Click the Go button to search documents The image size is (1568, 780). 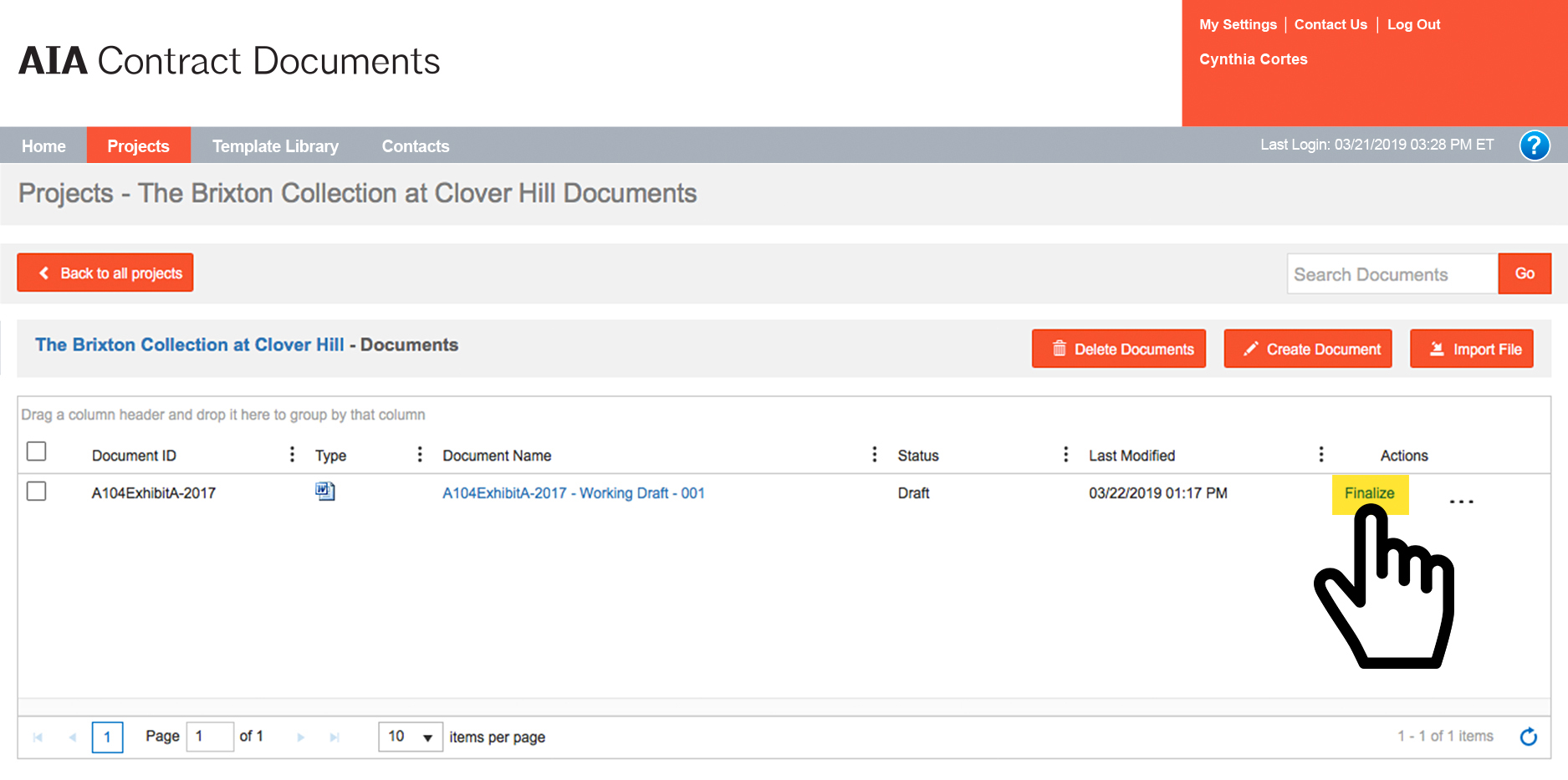point(1525,273)
